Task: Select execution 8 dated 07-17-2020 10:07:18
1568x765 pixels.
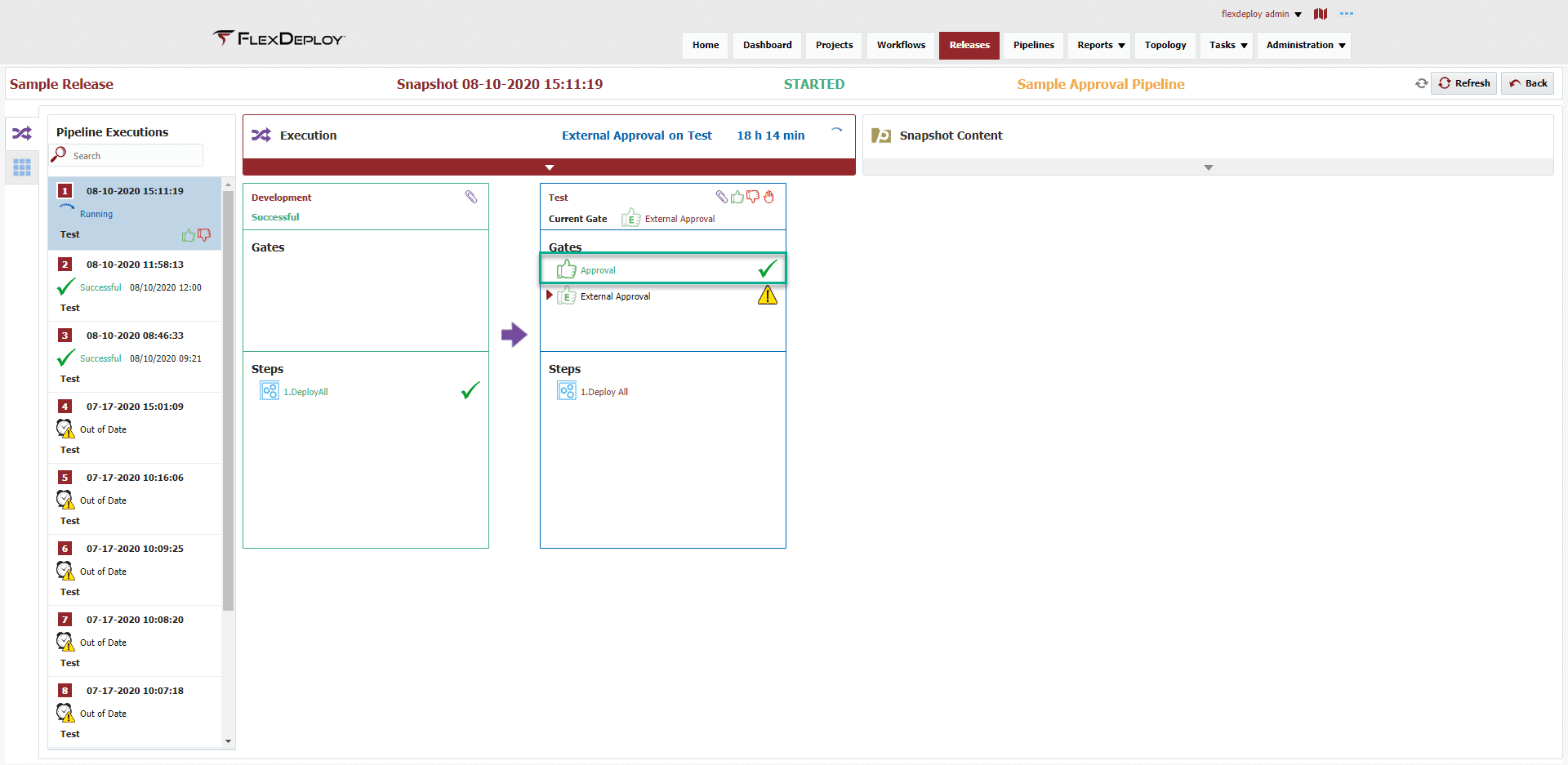Action: [135, 712]
